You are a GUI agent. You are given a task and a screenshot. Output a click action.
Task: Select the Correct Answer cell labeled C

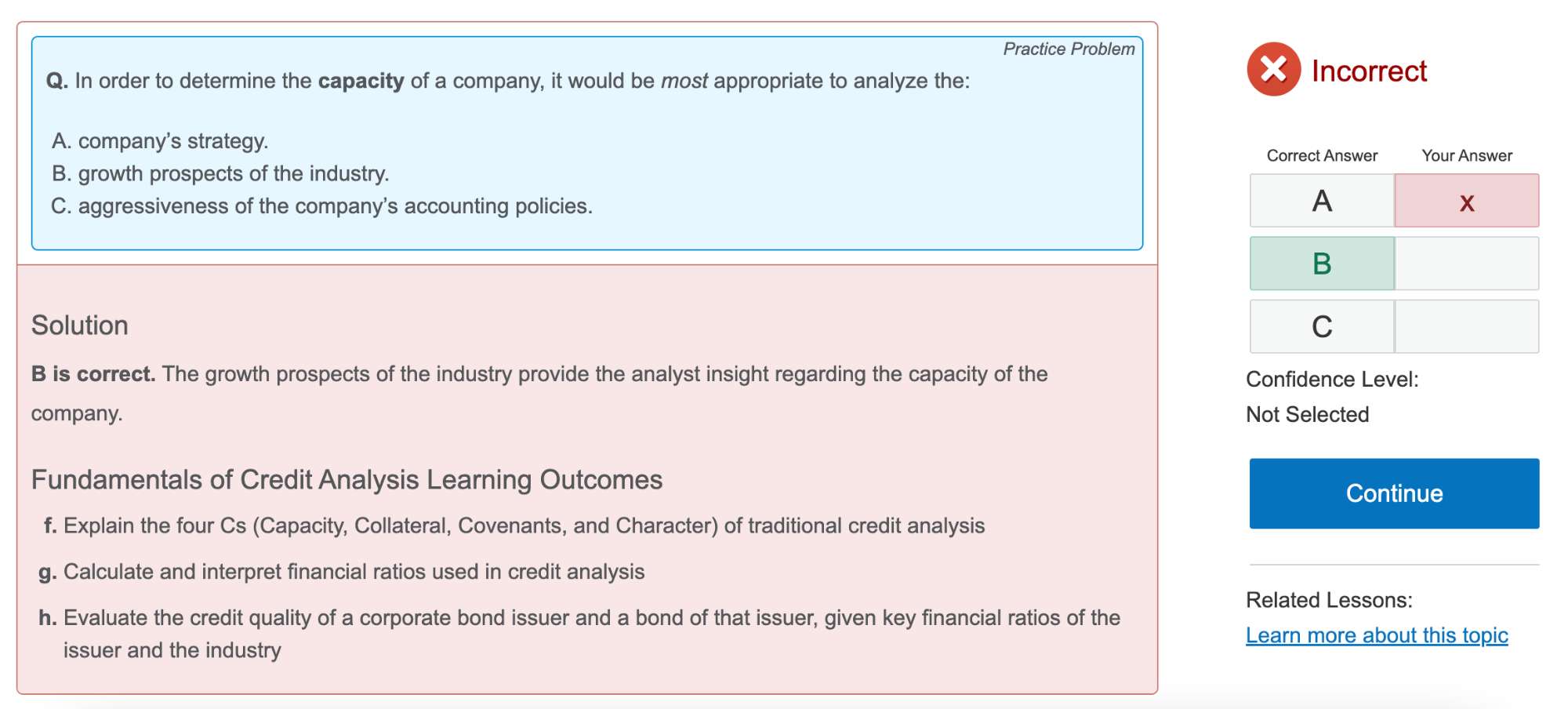click(1322, 326)
